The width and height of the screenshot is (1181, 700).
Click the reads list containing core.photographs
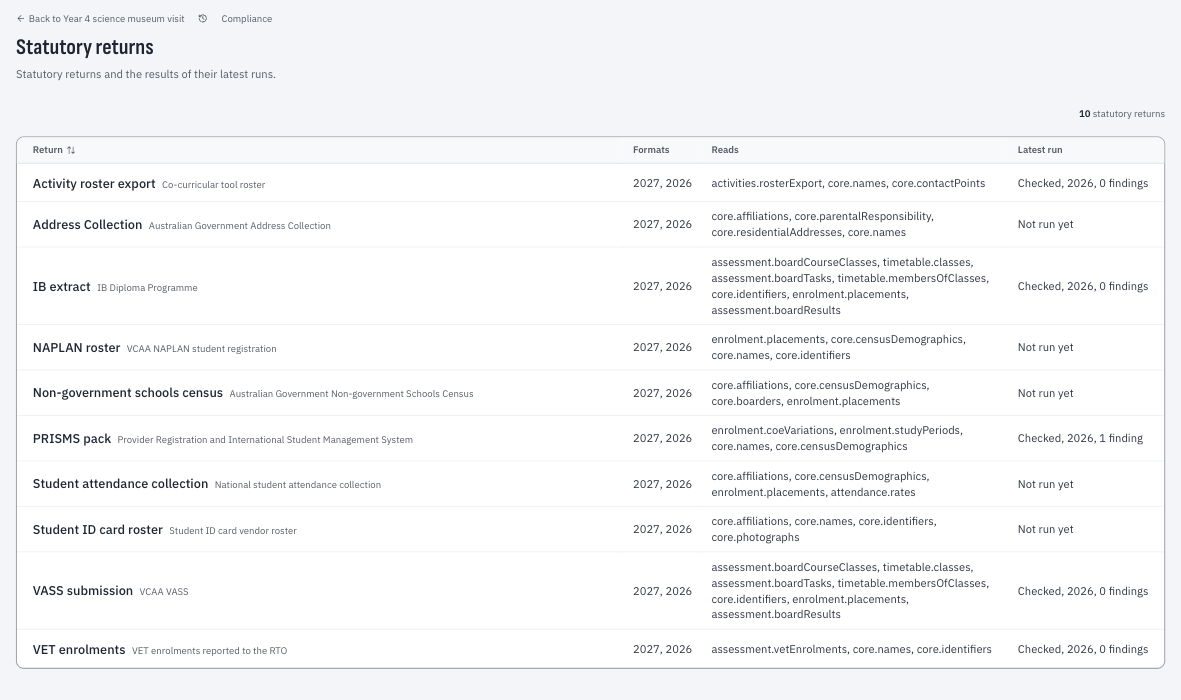point(824,530)
